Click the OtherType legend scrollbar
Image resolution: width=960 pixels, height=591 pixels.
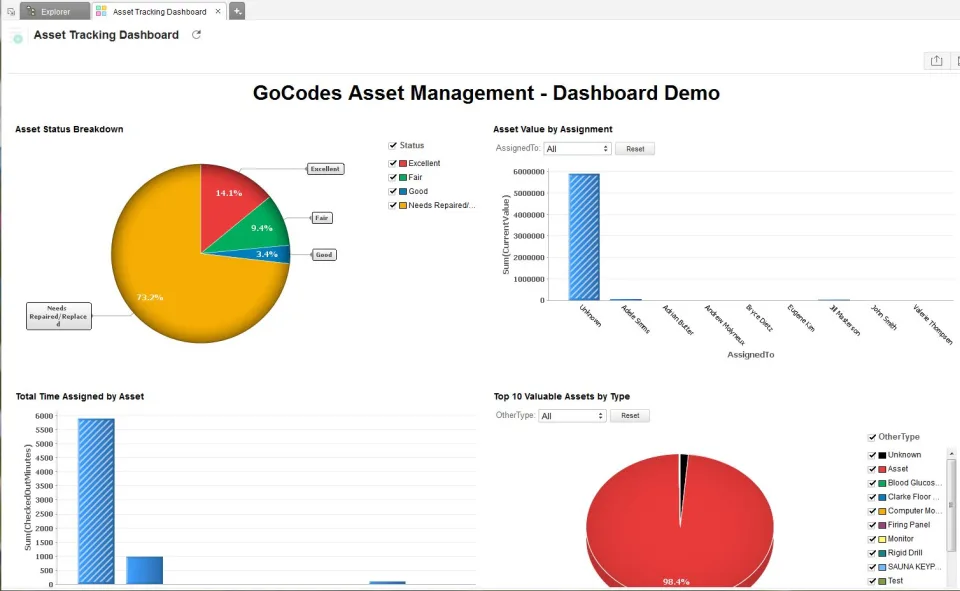[951, 505]
